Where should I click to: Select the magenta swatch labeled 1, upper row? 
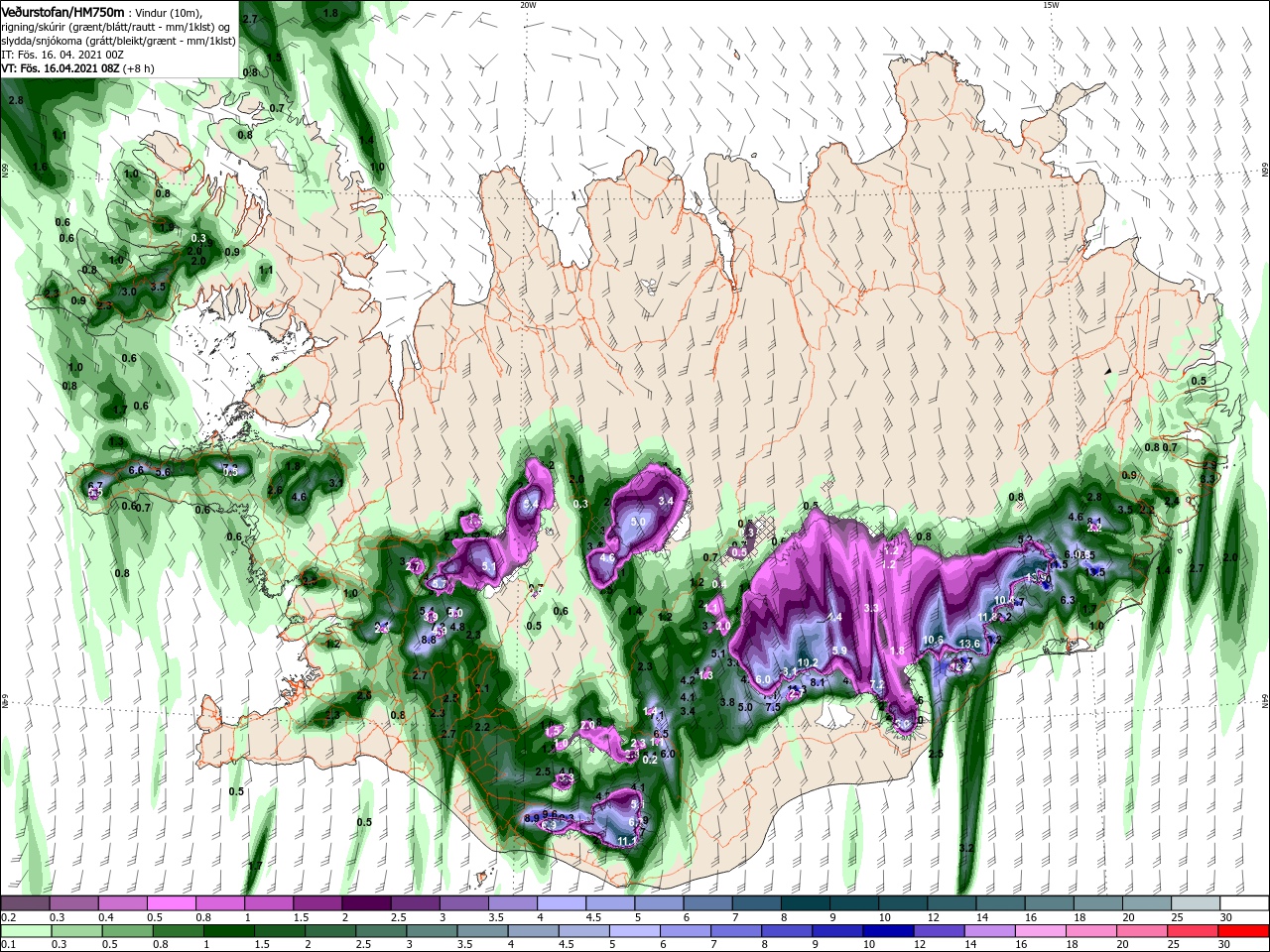tap(269, 903)
